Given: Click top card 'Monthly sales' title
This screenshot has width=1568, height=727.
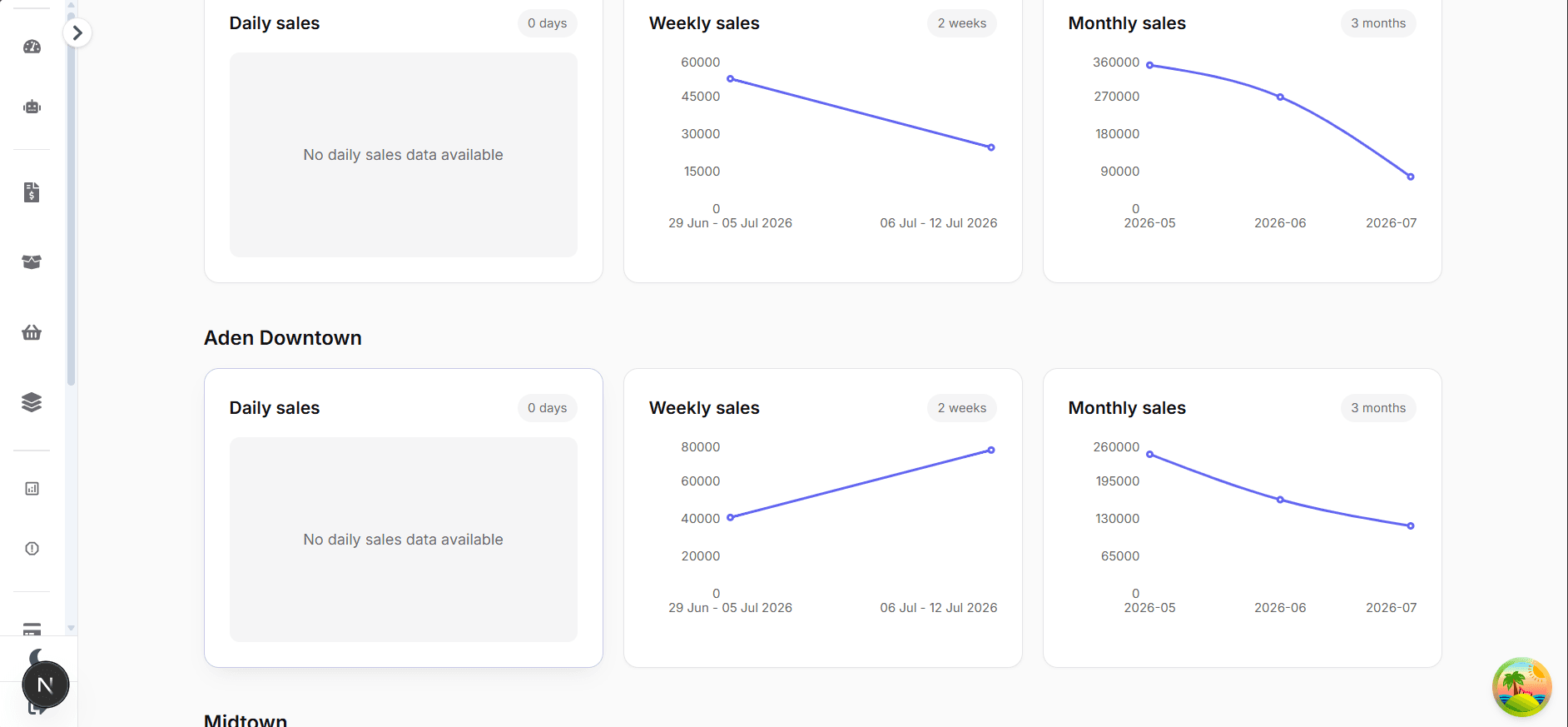Looking at the screenshot, I should pyautogui.click(x=1127, y=23).
